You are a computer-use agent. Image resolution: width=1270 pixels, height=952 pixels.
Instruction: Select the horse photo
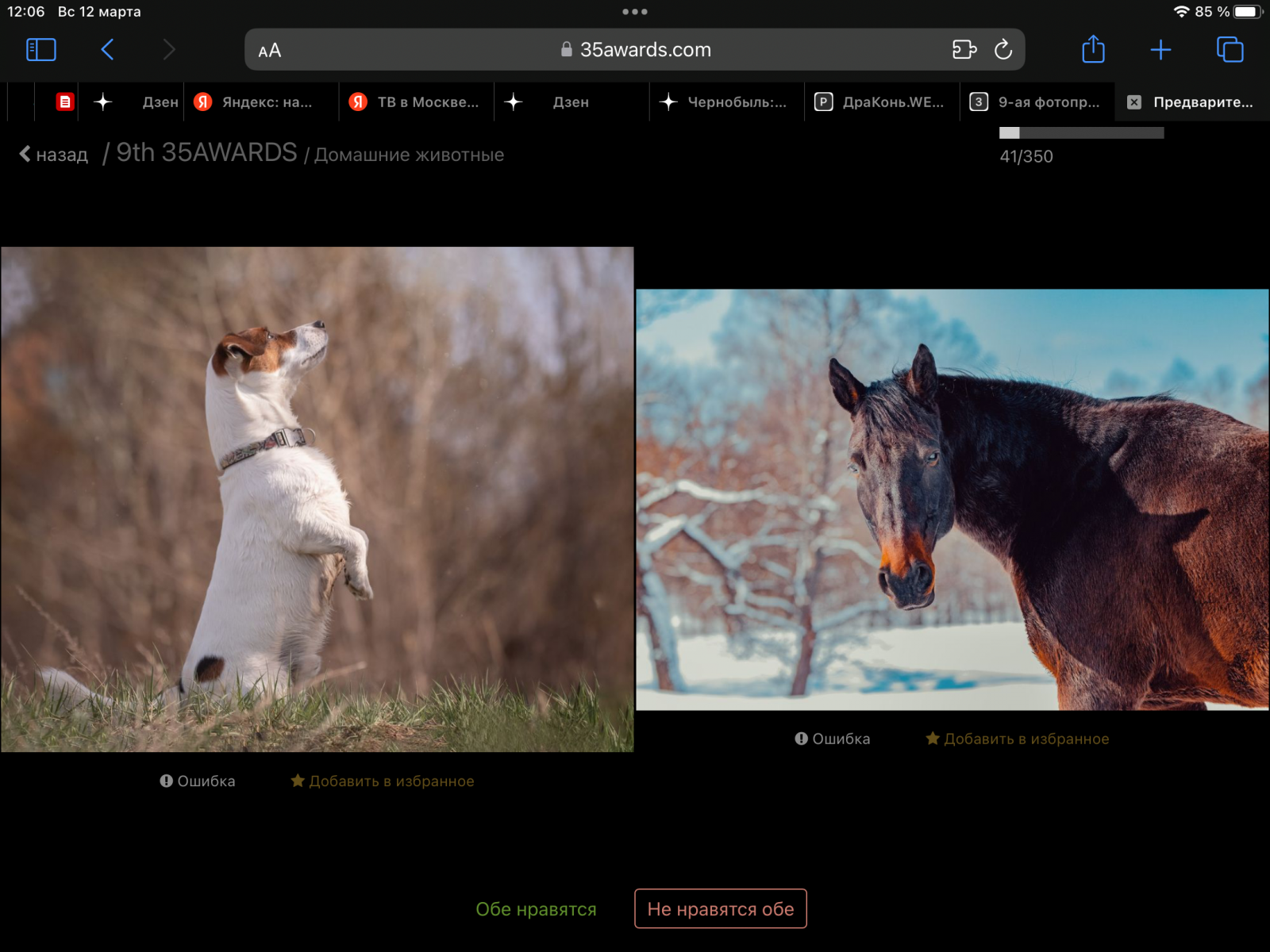point(952,500)
